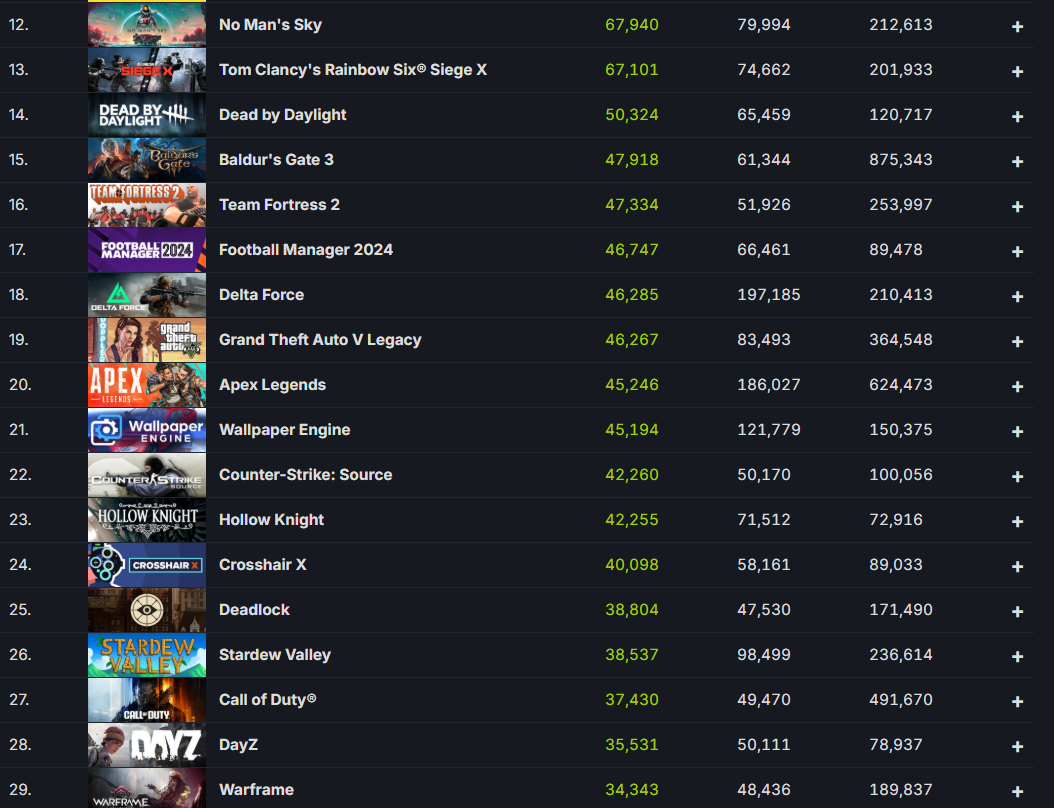Select current players value 67,940

[x=632, y=25]
